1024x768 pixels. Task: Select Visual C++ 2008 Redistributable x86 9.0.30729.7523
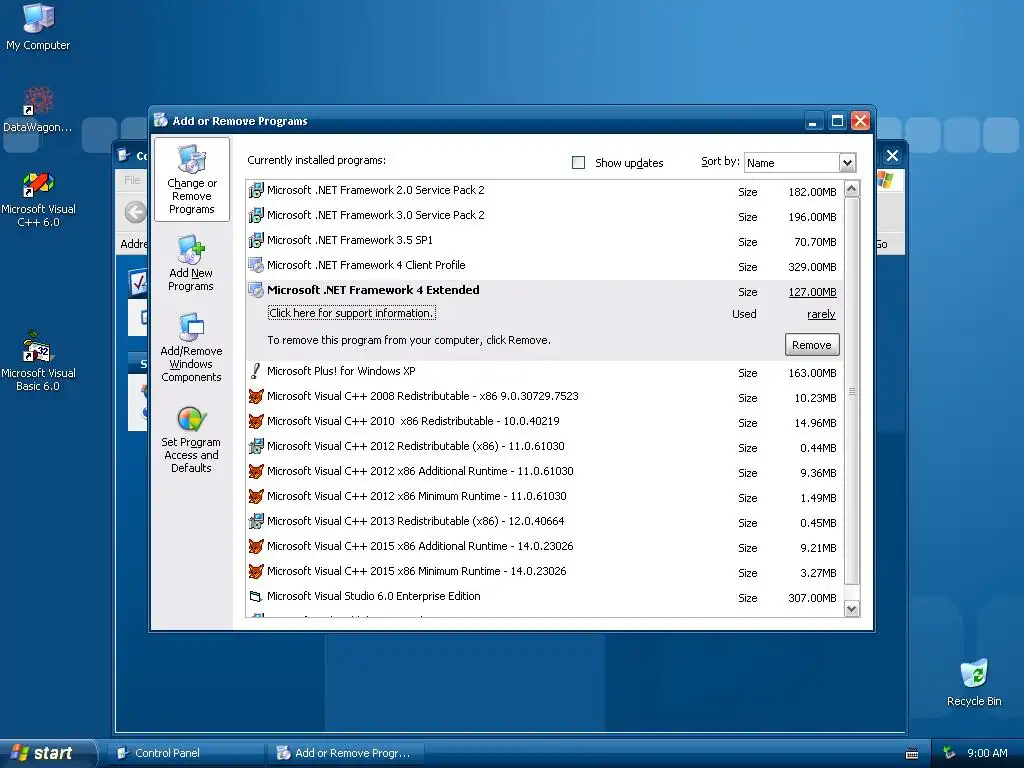(545, 396)
